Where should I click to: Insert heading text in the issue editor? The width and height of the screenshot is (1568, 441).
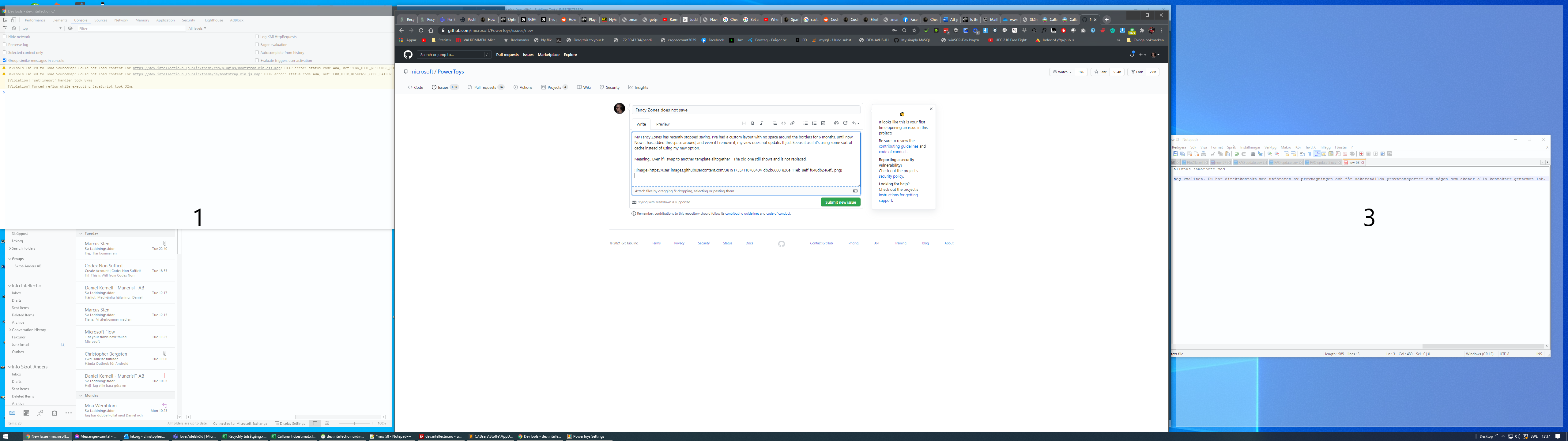click(x=744, y=123)
